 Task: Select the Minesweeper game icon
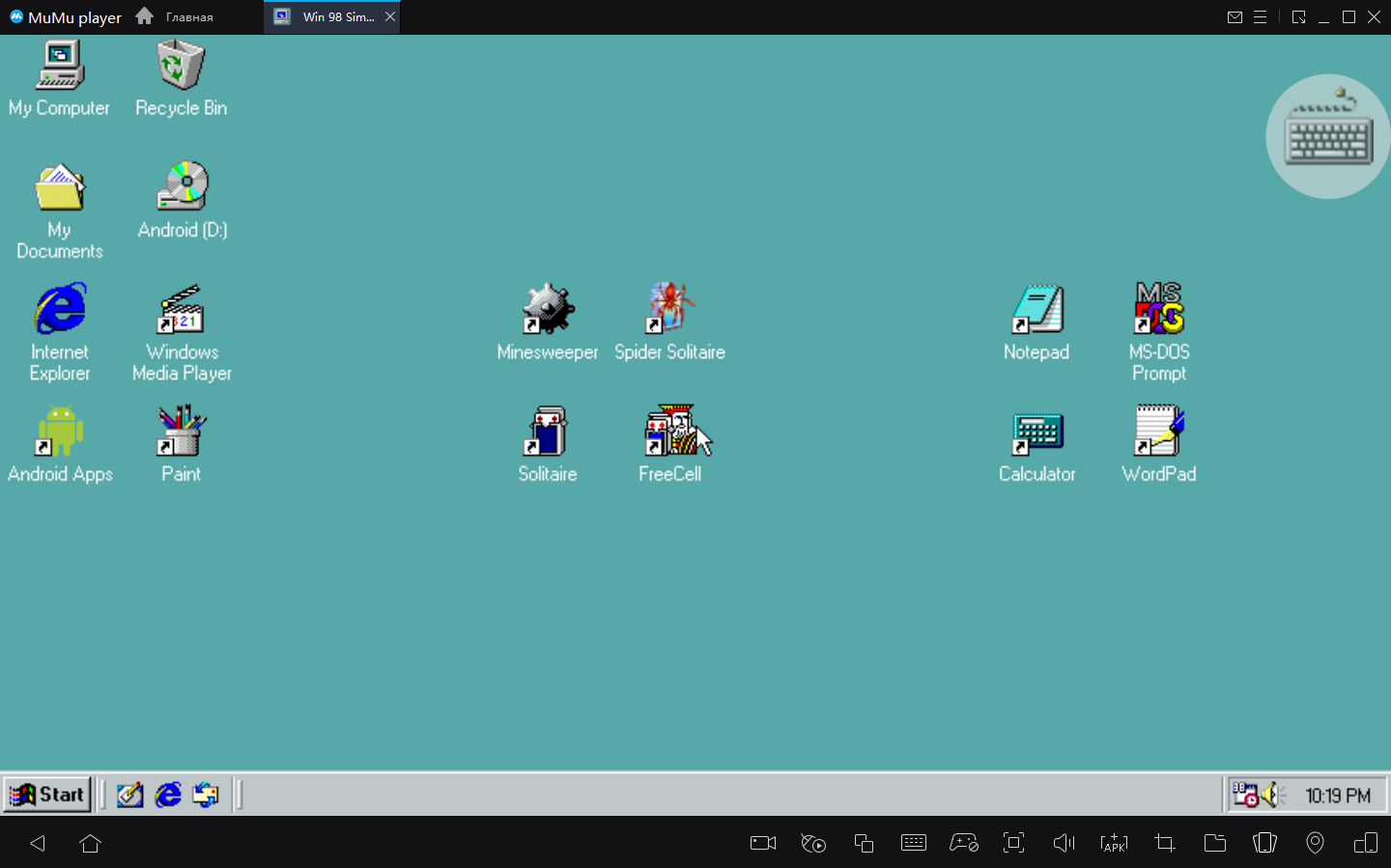(x=548, y=309)
